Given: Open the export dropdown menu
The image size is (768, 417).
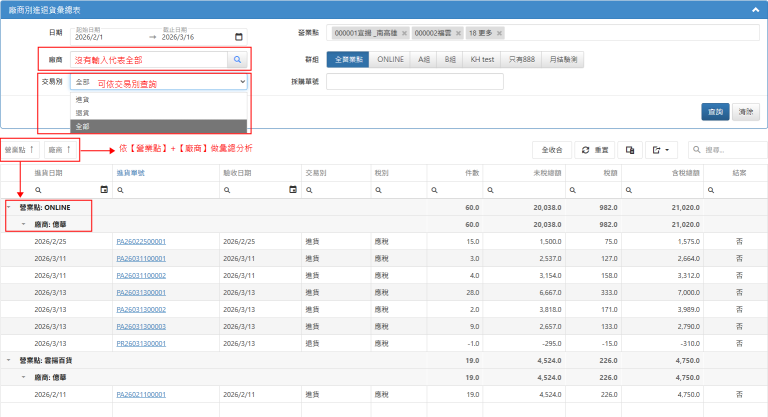Looking at the screenshot, I should point(661,150).
